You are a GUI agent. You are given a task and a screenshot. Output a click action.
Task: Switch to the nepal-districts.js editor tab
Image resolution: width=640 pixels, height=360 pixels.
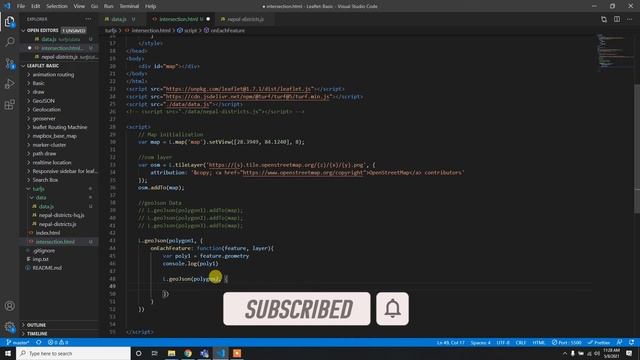coord(245,19)
